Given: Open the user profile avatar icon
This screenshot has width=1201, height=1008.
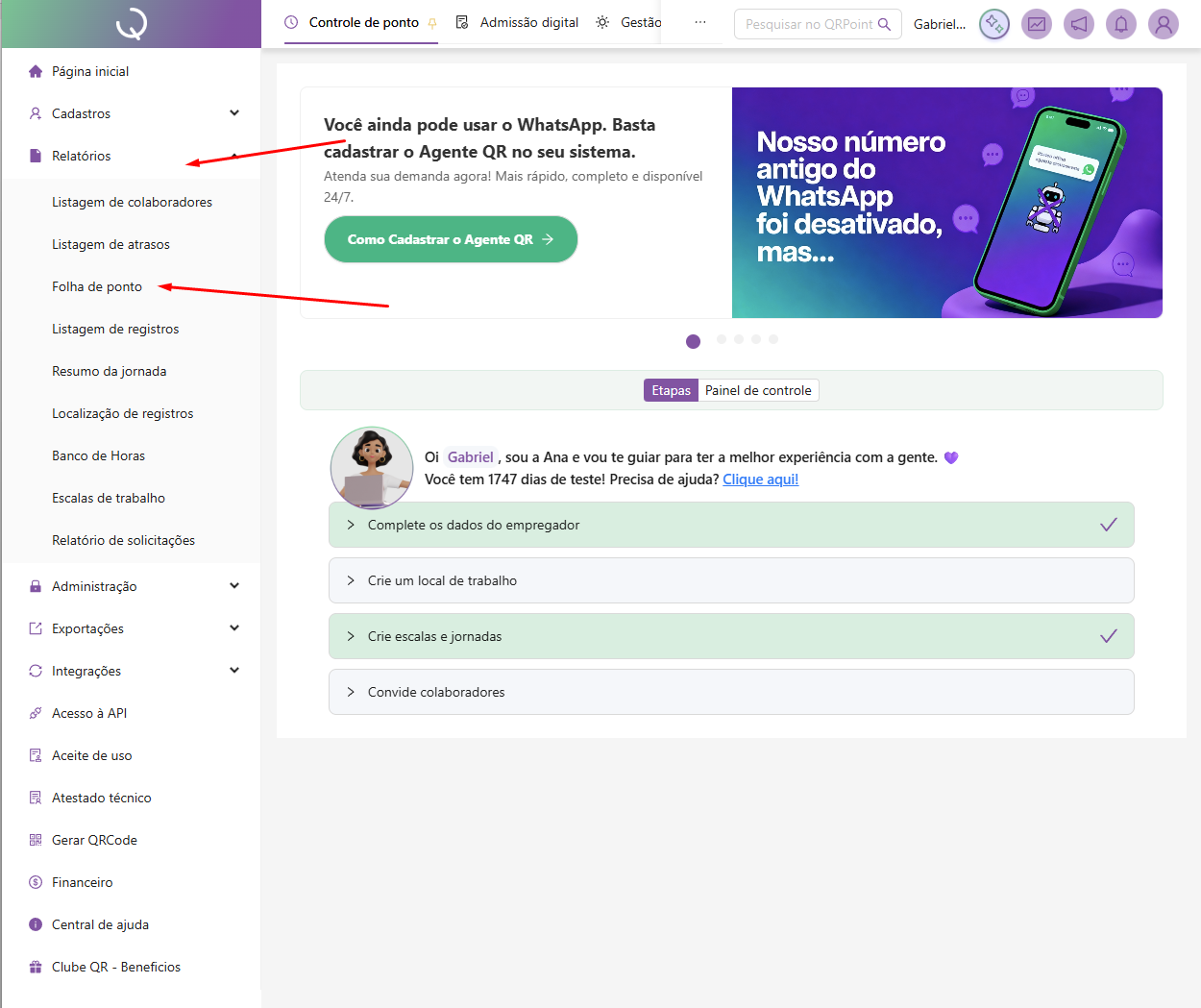Looking at the screenshot, I should click(1163, 24).
